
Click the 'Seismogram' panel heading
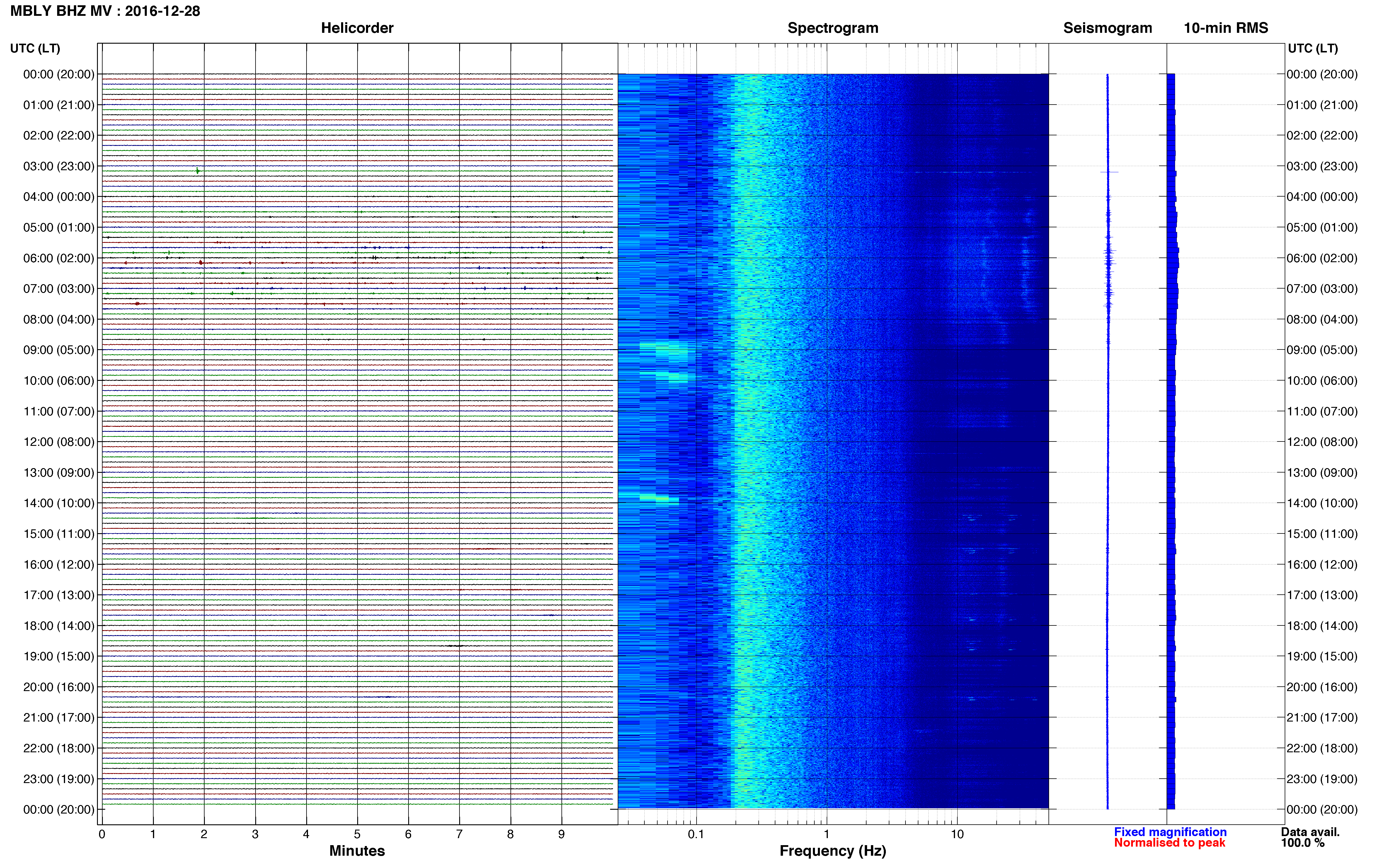[1108, 28]
